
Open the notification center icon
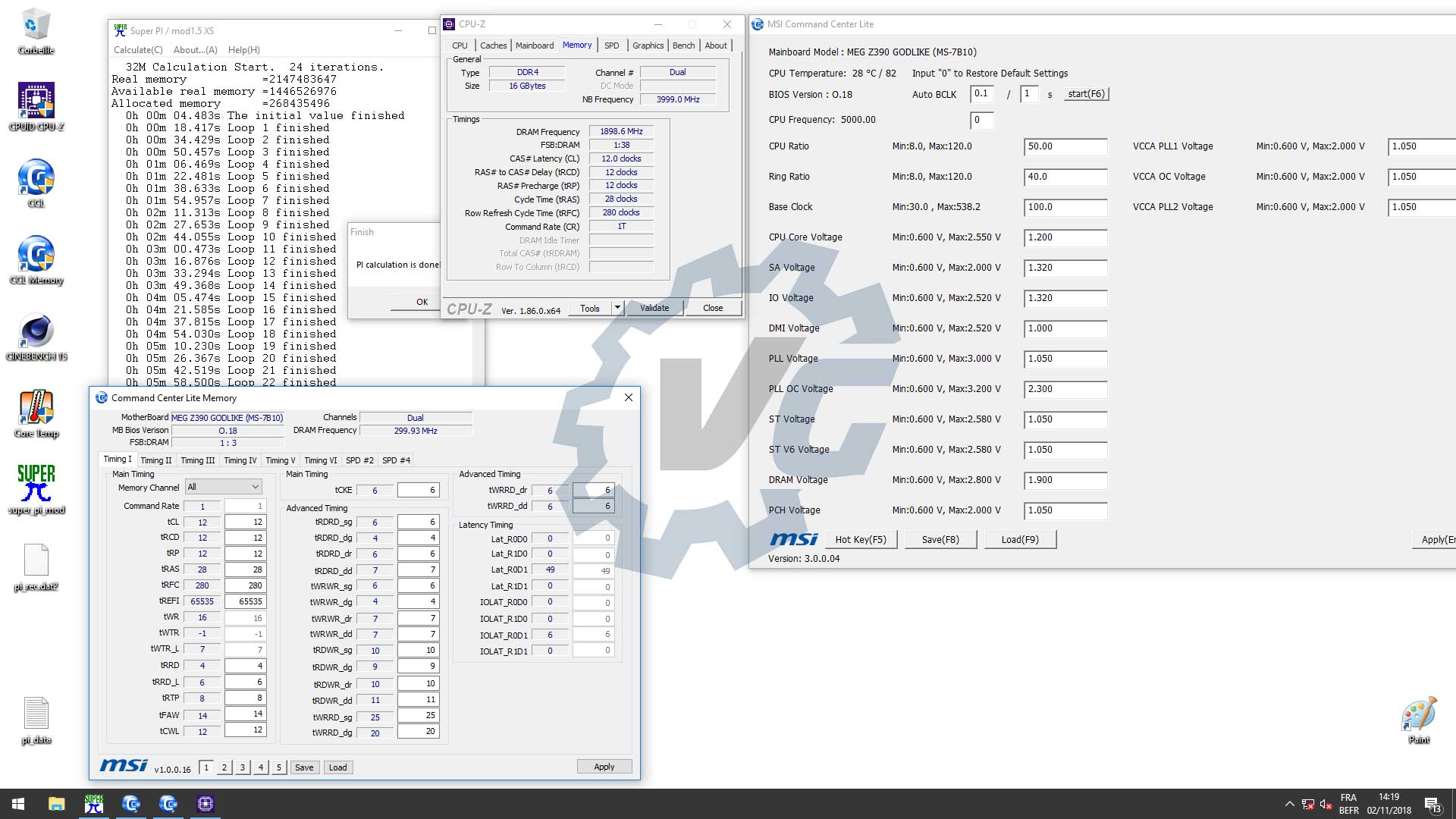pyautogui.click(x=1432, y=804)
